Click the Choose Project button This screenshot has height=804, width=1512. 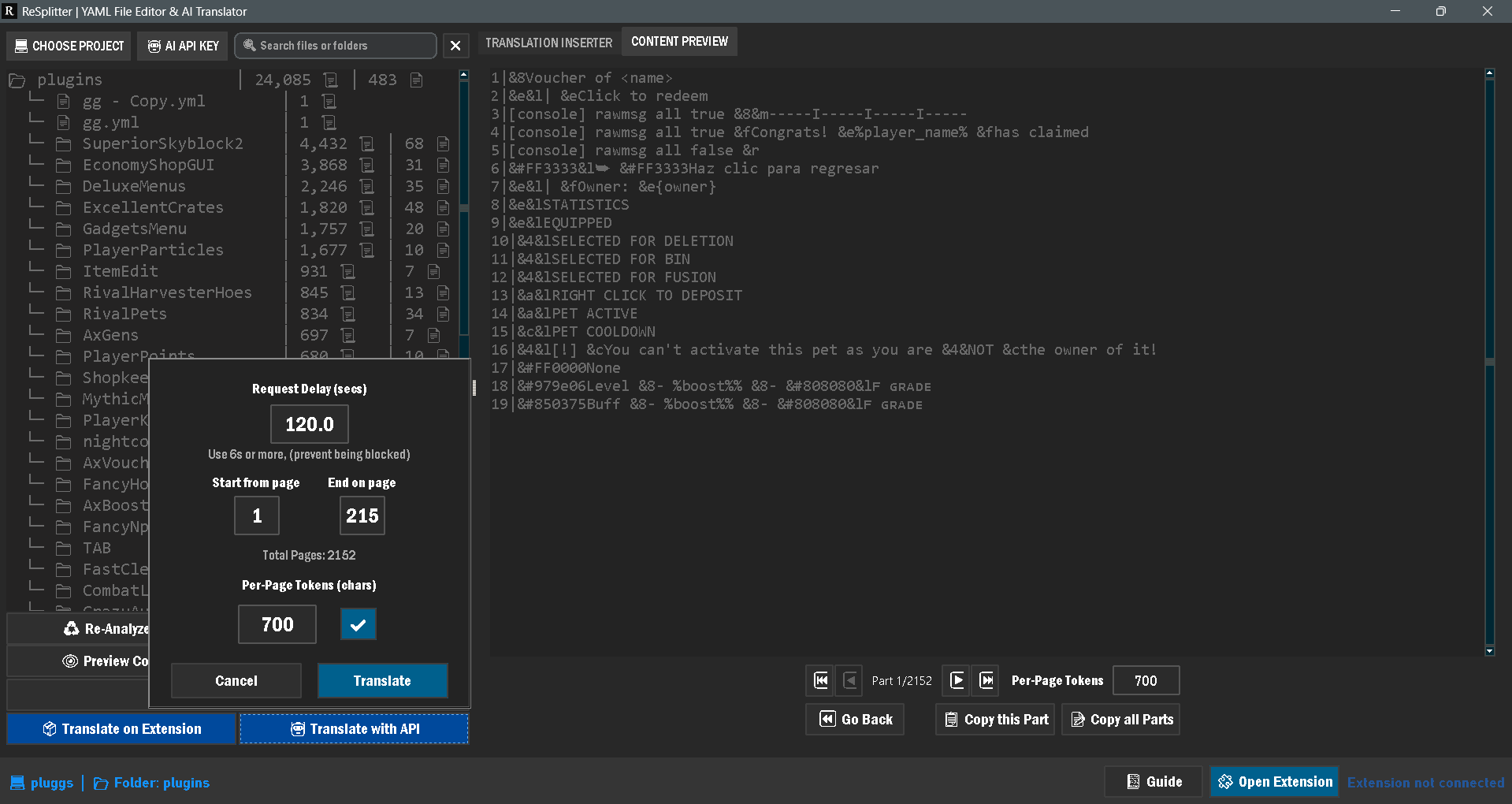click(69, 46)
